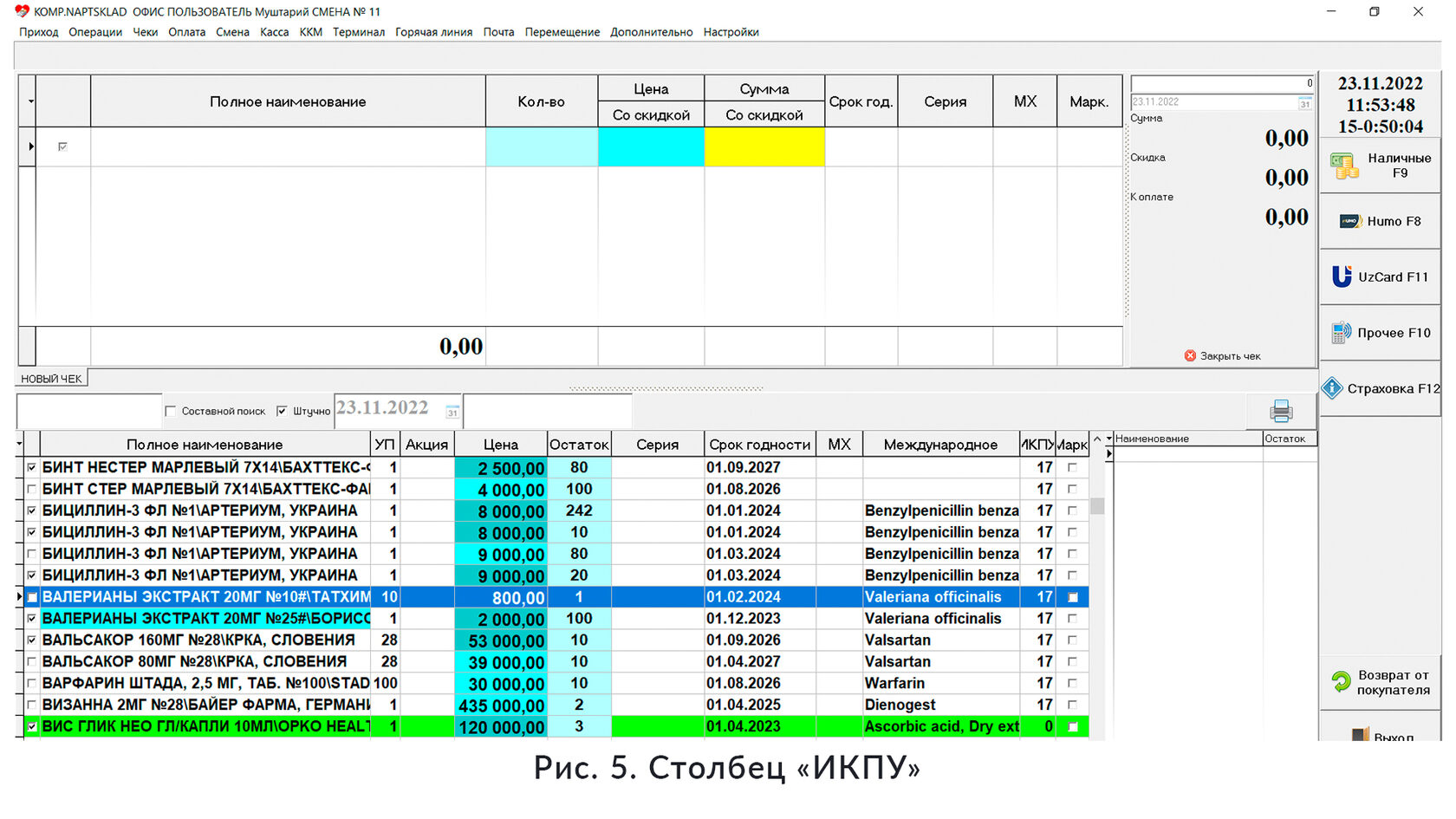Click the Humo F8 card icon
The height and width of the screenshot is (819, 1456).
point(1350,222)
